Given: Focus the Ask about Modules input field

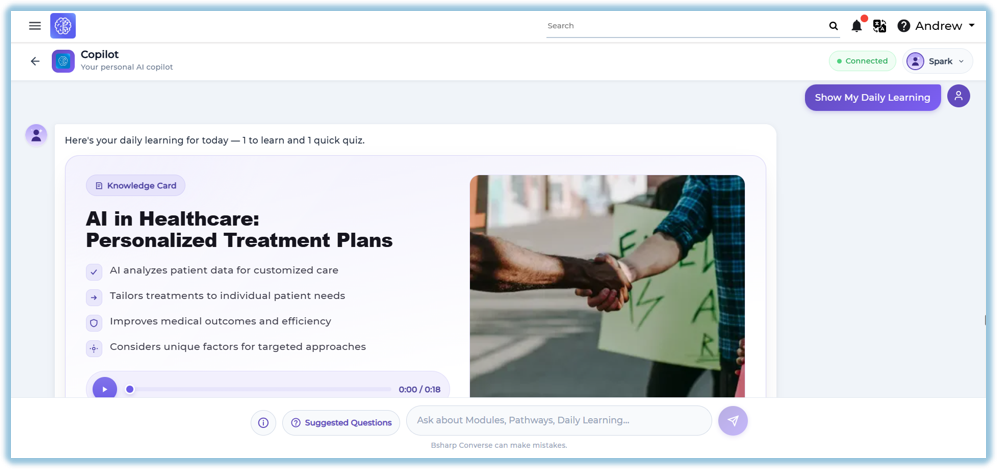Looking at the screenshot, I should 559,421.
